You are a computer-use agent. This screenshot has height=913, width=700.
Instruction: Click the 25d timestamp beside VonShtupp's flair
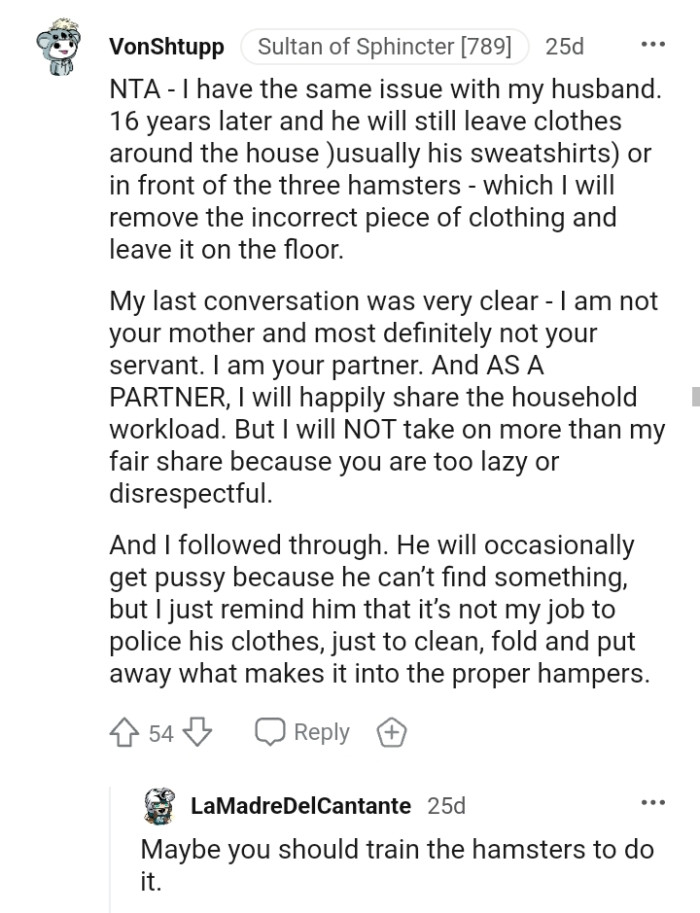(x=565, y=46)
